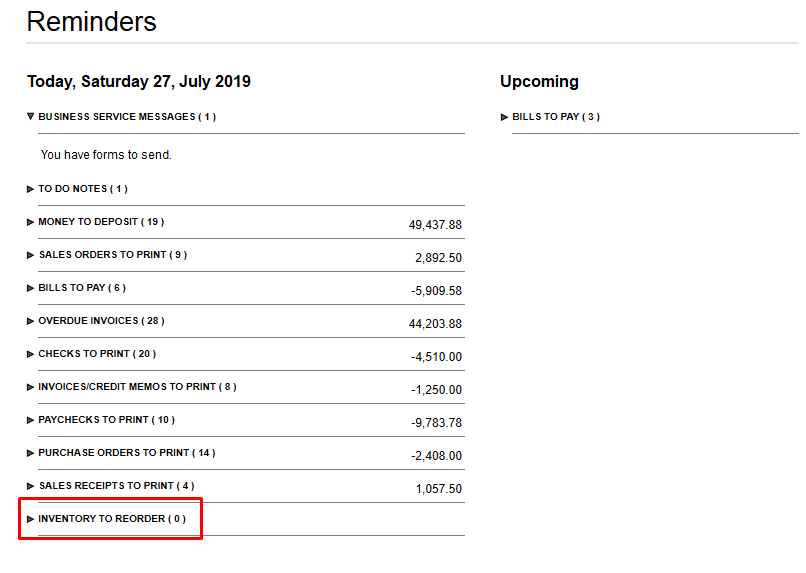Image resolution: width=806 pixels, height=573 pixels.
Task: Expand the Checks to Print triangle
Action: point(31,354)
